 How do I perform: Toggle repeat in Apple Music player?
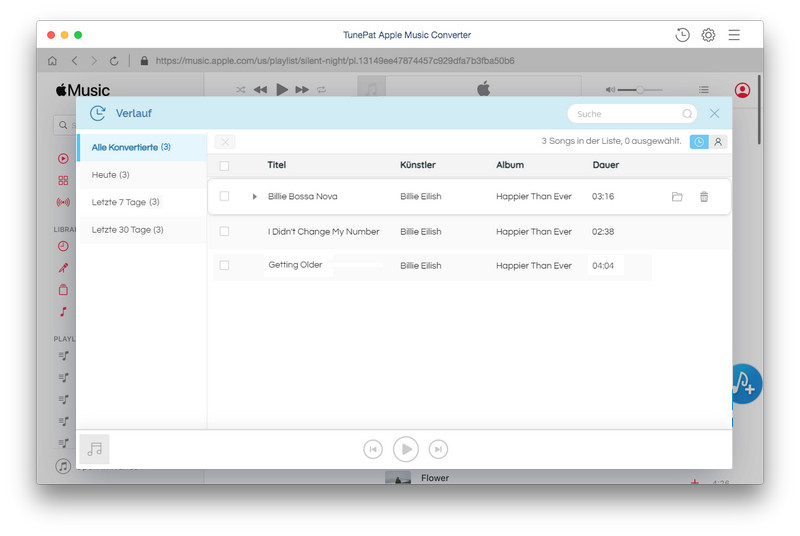pyautogui.click(x=321, y=90)
